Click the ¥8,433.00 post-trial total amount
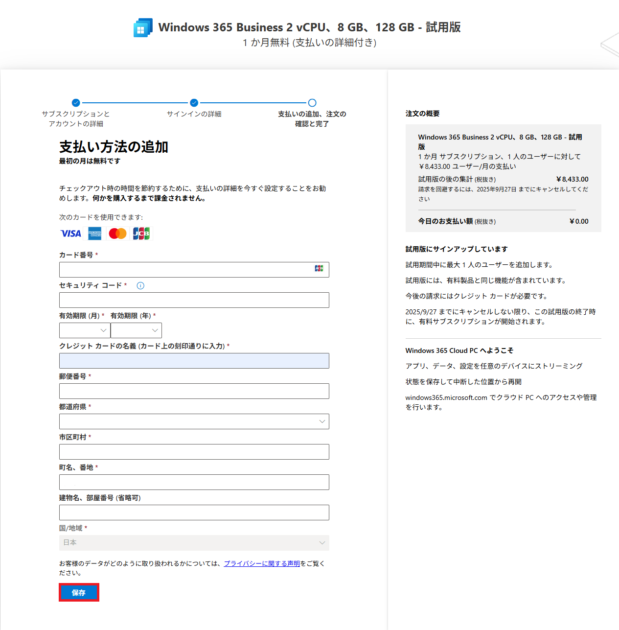This screenshot has height=630, width=619. tap(572, 179)
